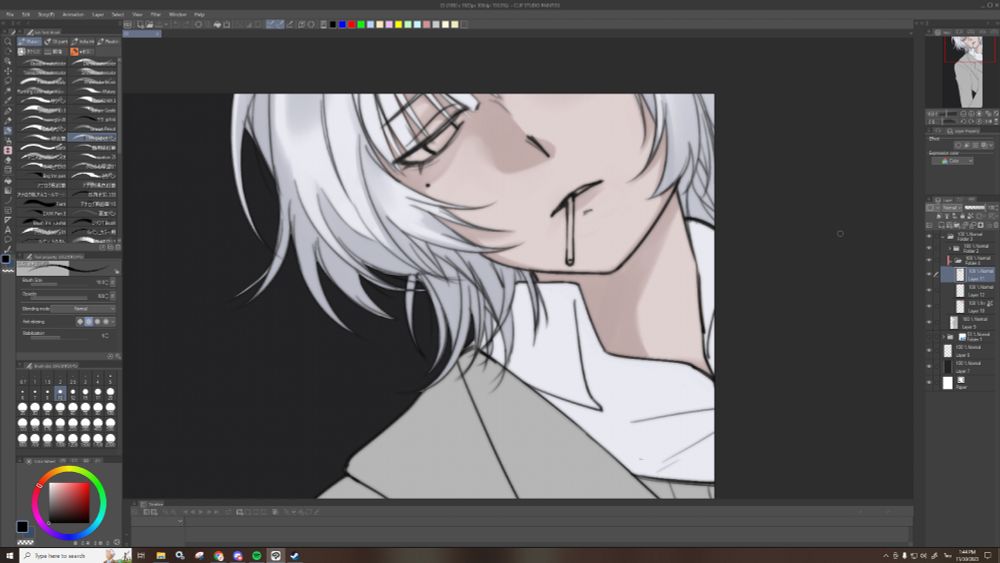Select the Layer 12 thumbnail

tap(960, 291)
